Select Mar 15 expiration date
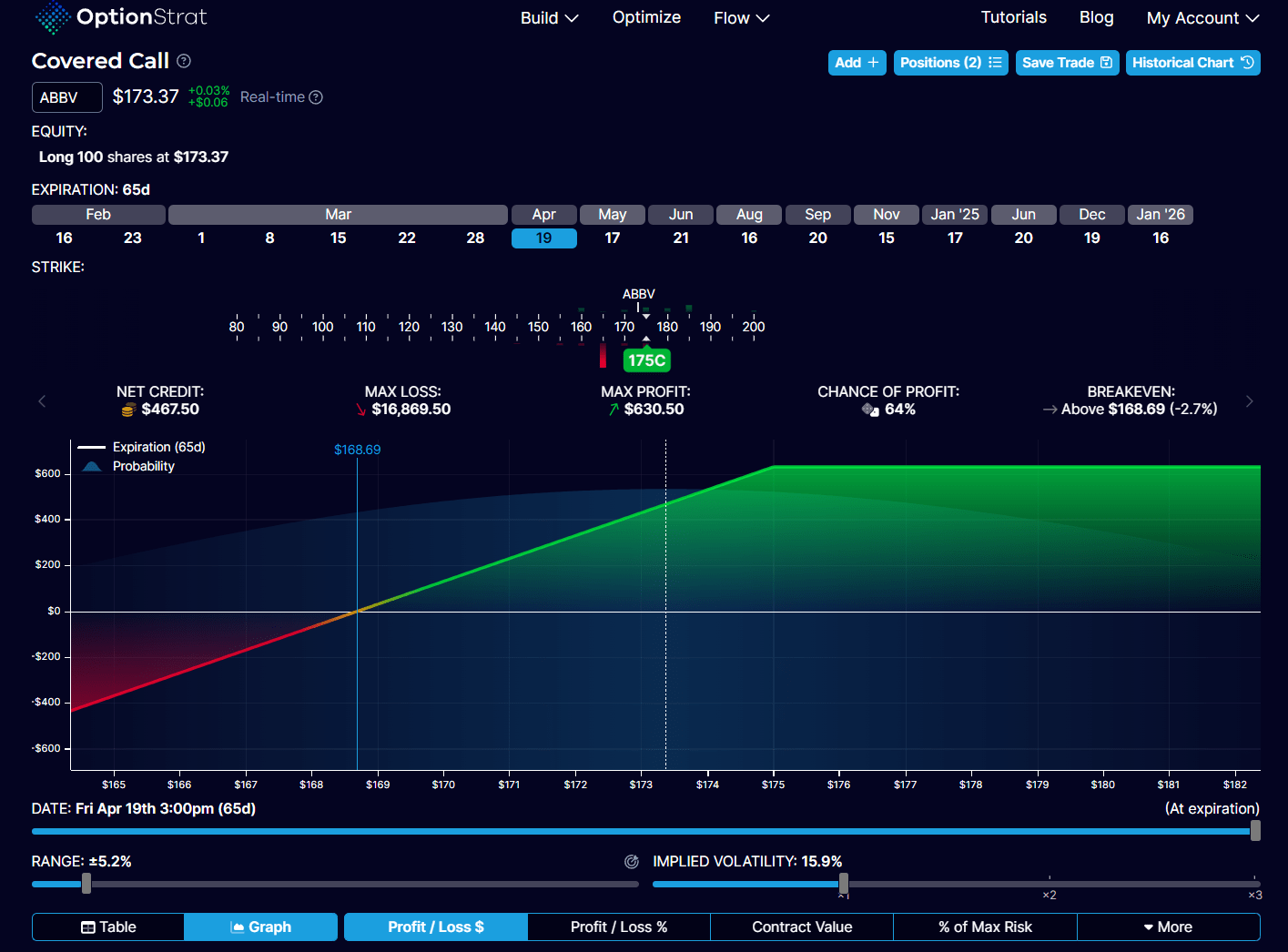 [339, 238]
